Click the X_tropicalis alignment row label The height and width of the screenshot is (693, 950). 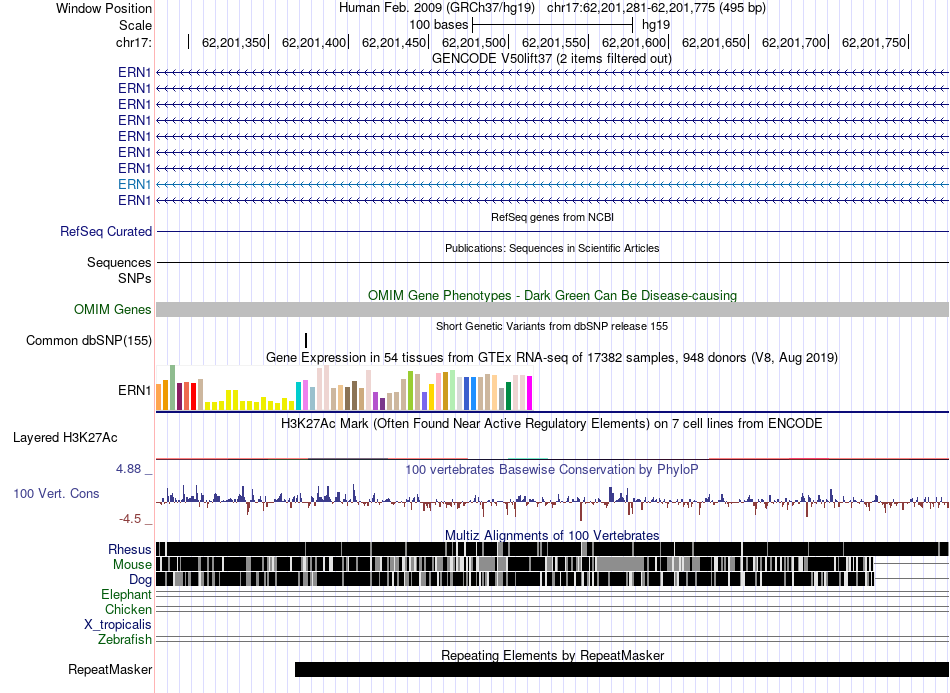tap(118, 625)
